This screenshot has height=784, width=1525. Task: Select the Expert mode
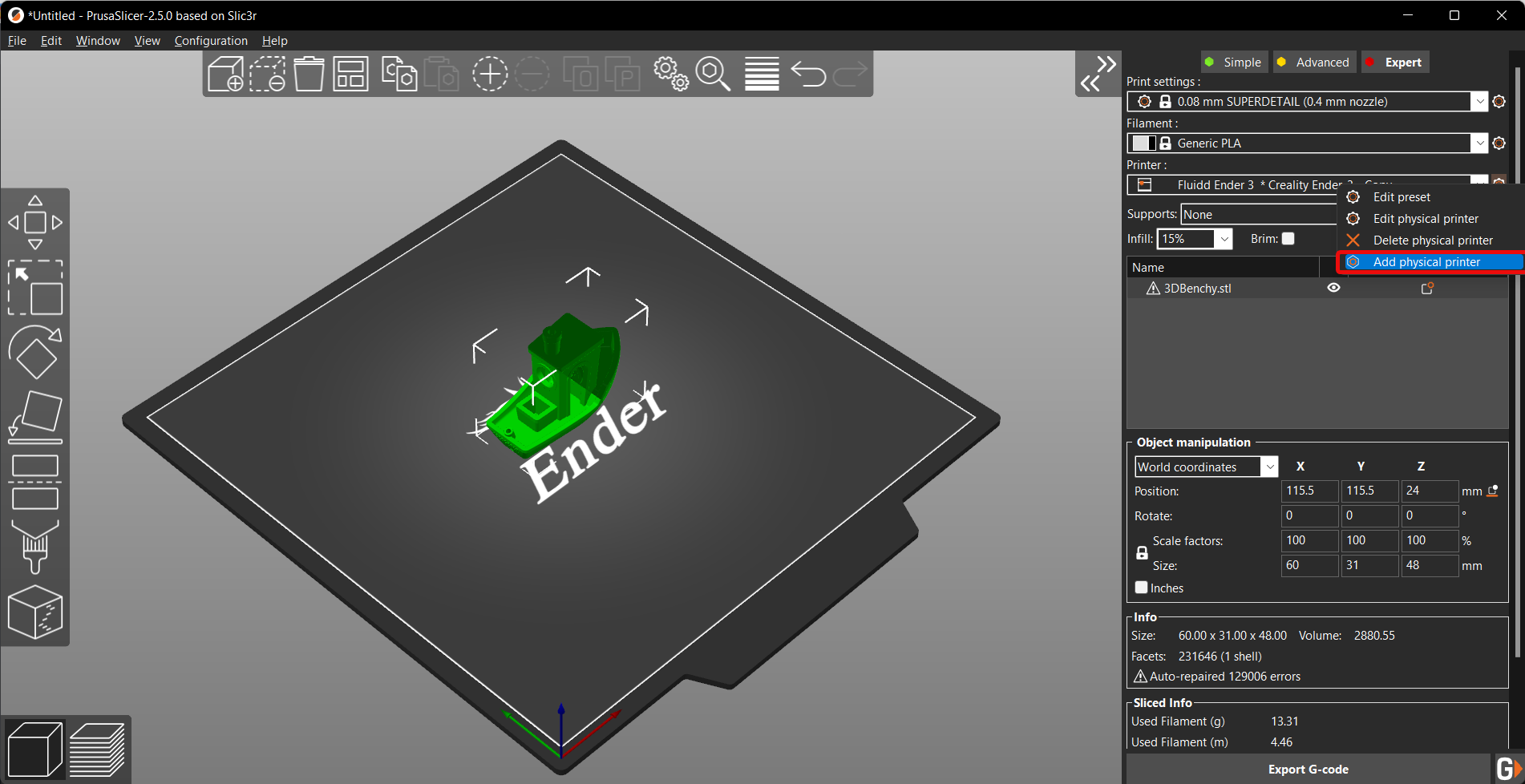[1394, 63]
